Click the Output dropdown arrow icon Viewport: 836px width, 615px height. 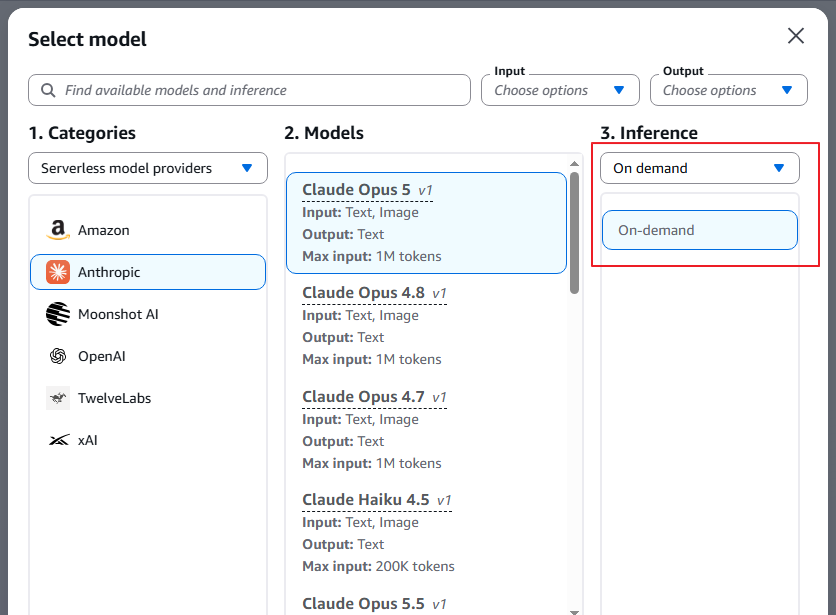(x=787, y=90)
